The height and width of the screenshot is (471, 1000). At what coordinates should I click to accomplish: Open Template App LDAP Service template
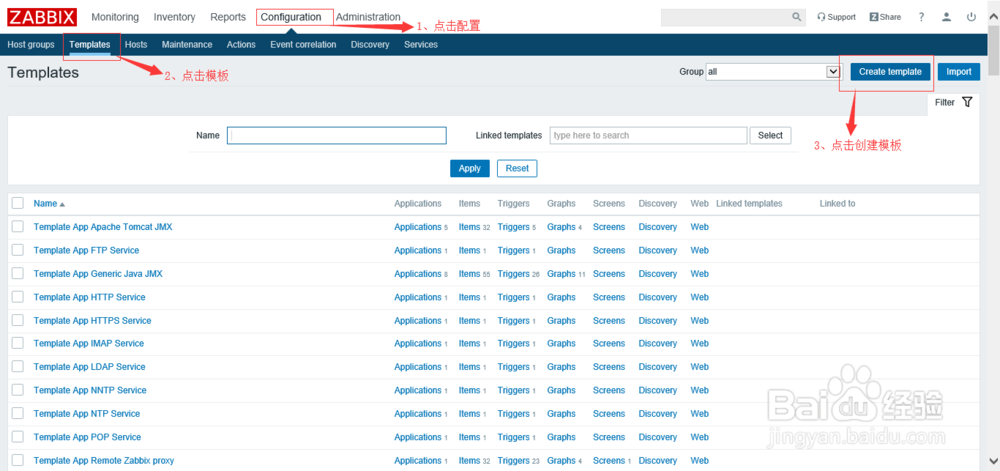[89, 366]
